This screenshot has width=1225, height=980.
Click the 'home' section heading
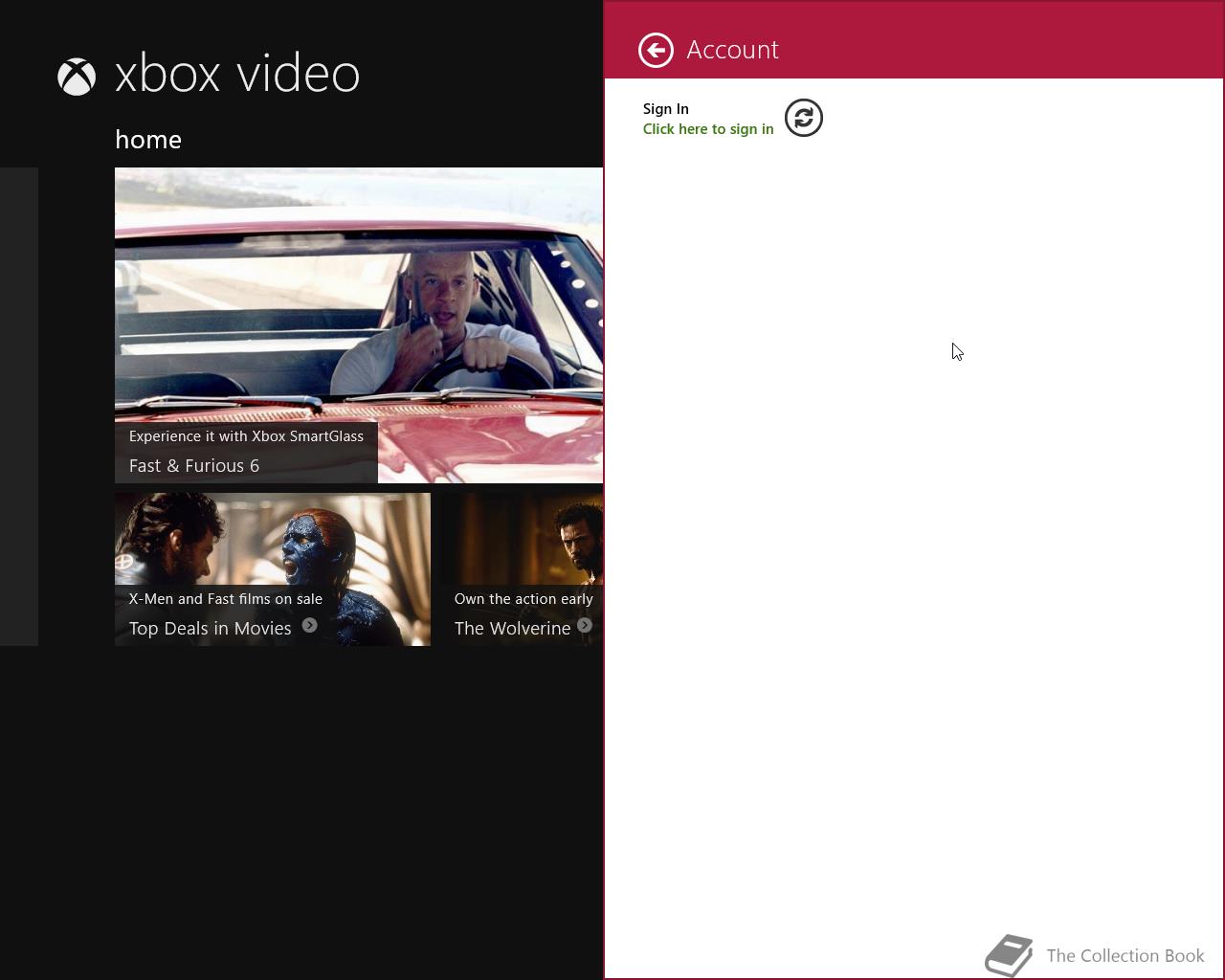coord(148,140)
